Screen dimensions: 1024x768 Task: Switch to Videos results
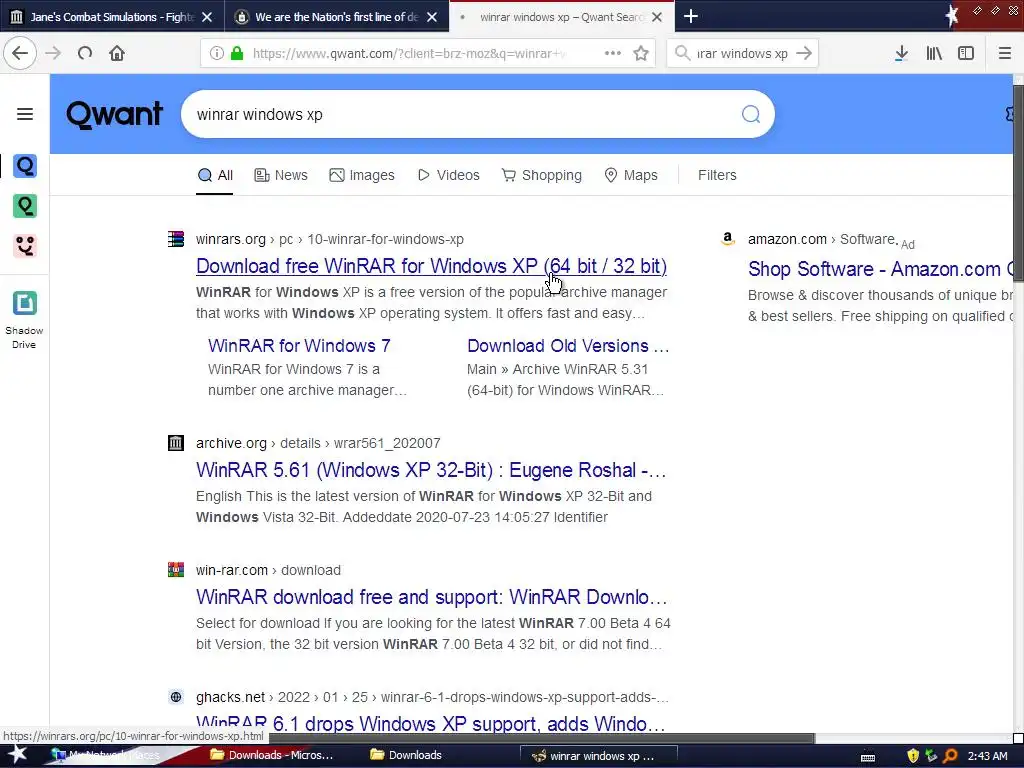coord(448,175)
